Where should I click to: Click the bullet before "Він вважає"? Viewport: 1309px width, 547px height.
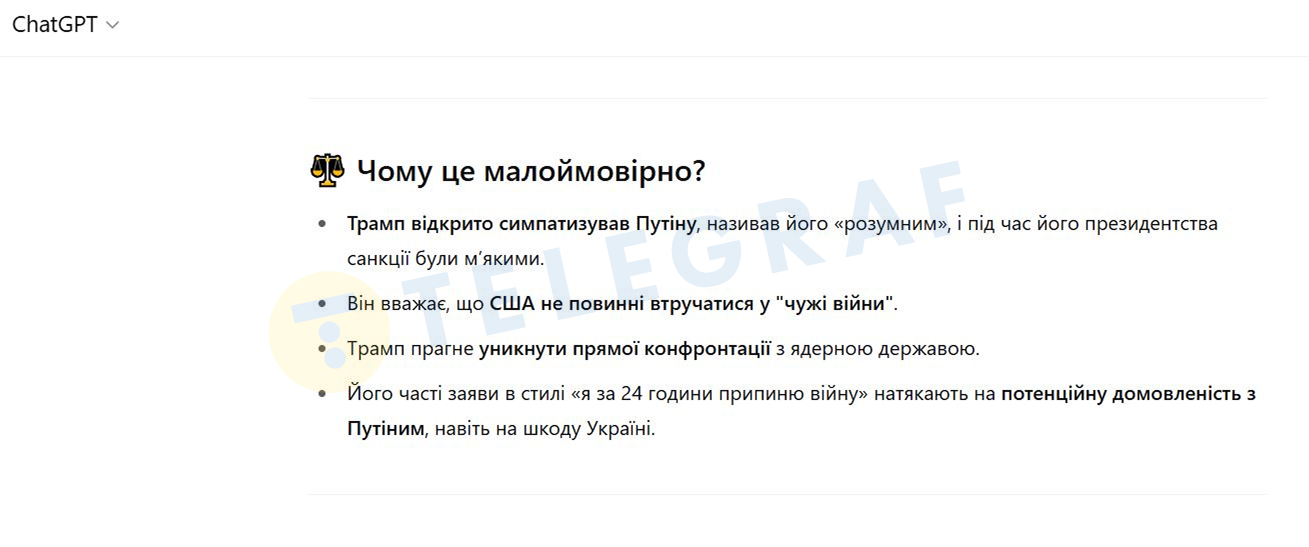tap(322, 303)
